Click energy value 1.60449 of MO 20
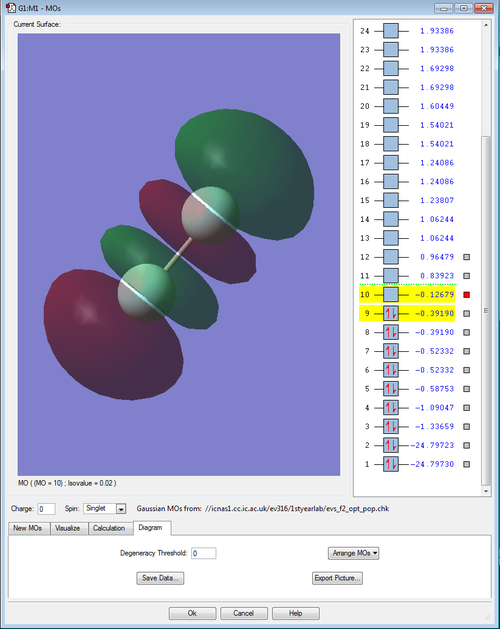 (x=437, y=106)
